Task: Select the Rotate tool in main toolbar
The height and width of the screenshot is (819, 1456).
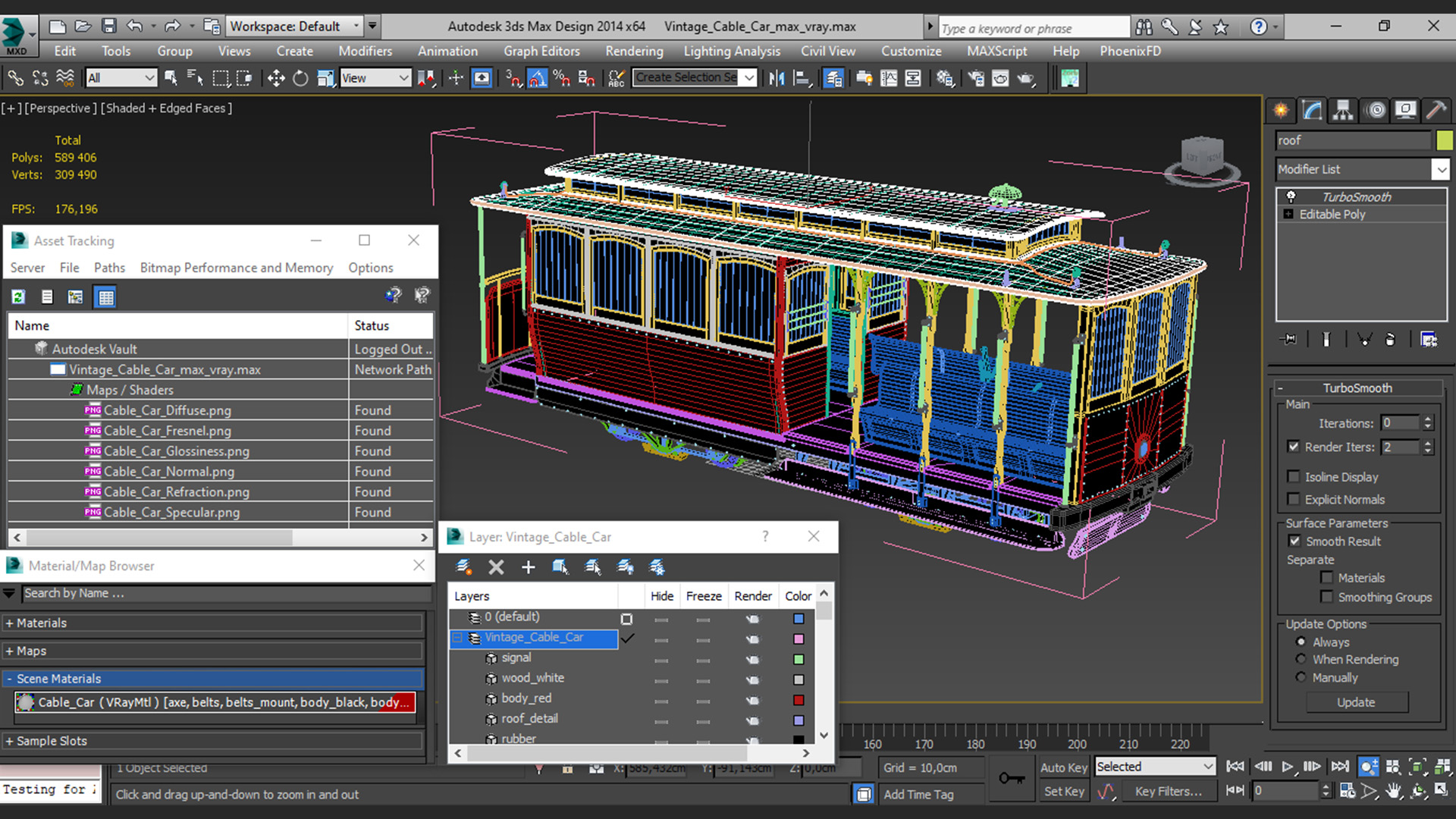Action: click(300, 78)
